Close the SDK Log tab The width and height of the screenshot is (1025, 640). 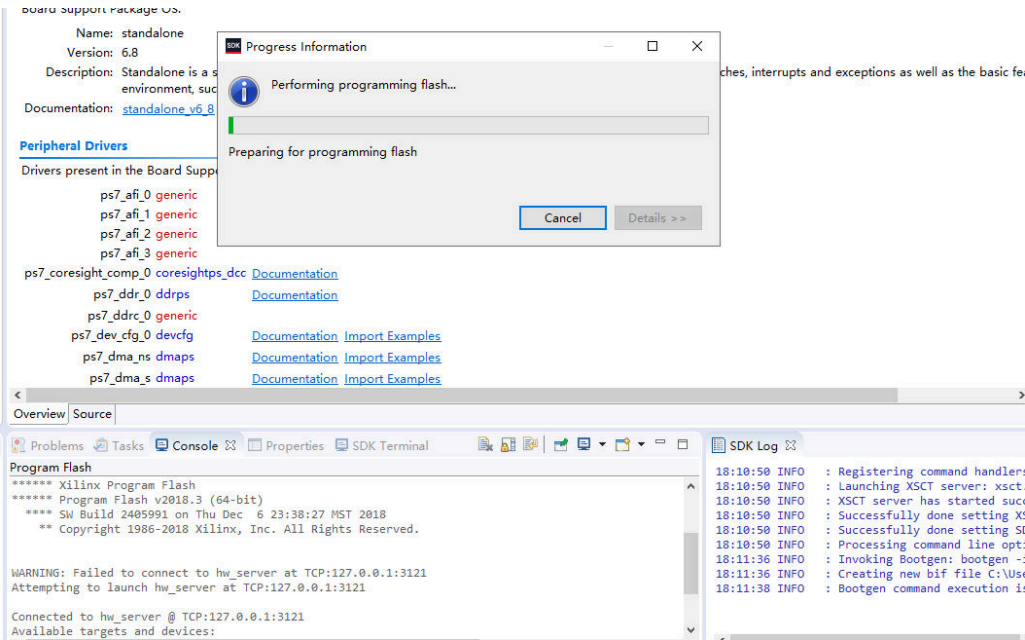point(790,445)
